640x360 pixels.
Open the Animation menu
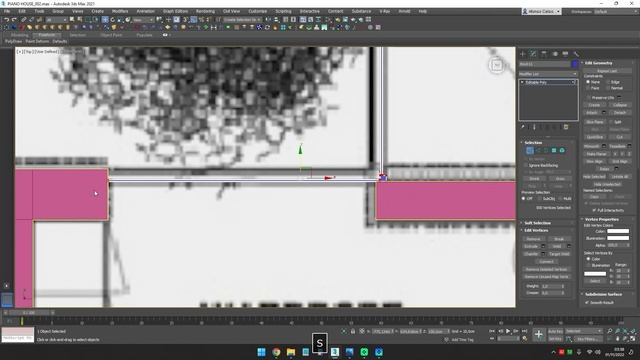tap(146, 11)
